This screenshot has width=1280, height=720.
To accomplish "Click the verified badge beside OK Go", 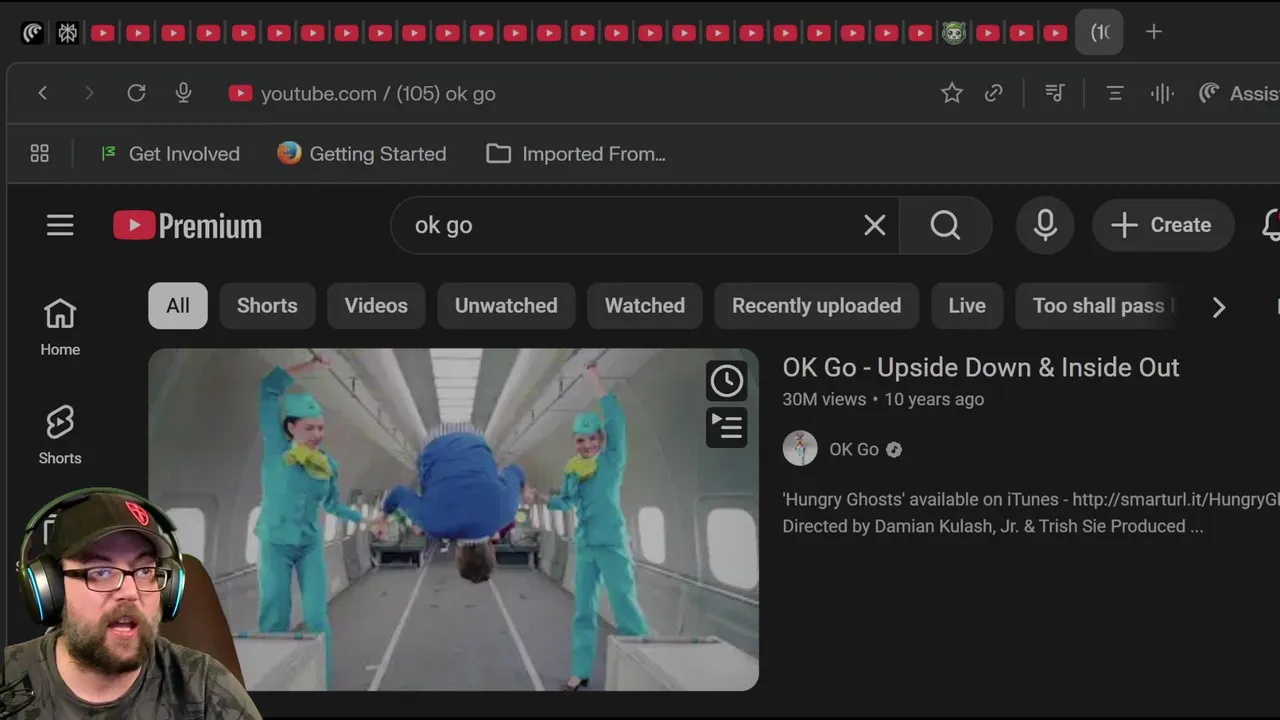I will tap(894, 450).
